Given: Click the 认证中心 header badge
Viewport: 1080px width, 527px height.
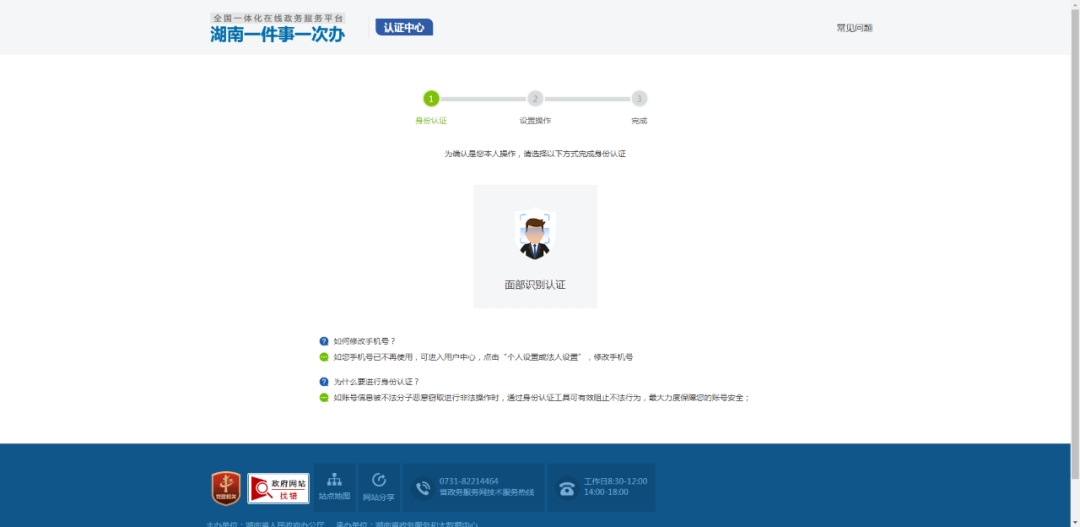Looking at the screenshot, I should tap(404, 27).
